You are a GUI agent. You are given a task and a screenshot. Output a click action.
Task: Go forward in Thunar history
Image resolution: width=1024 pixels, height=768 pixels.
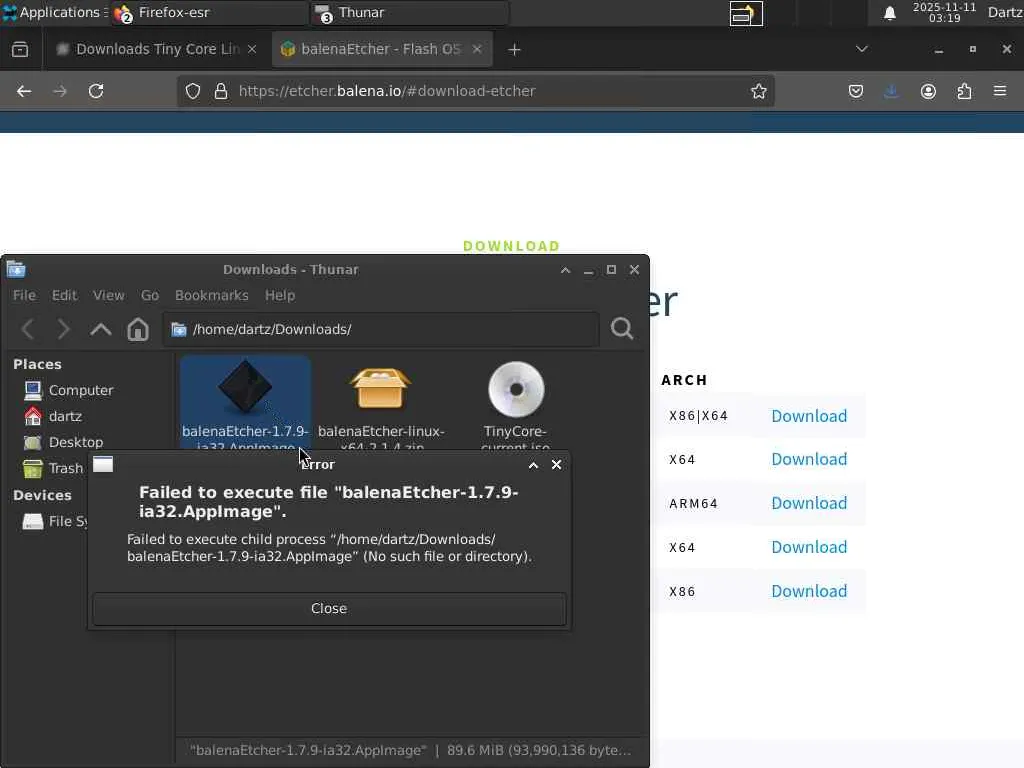tap(63, 329)
